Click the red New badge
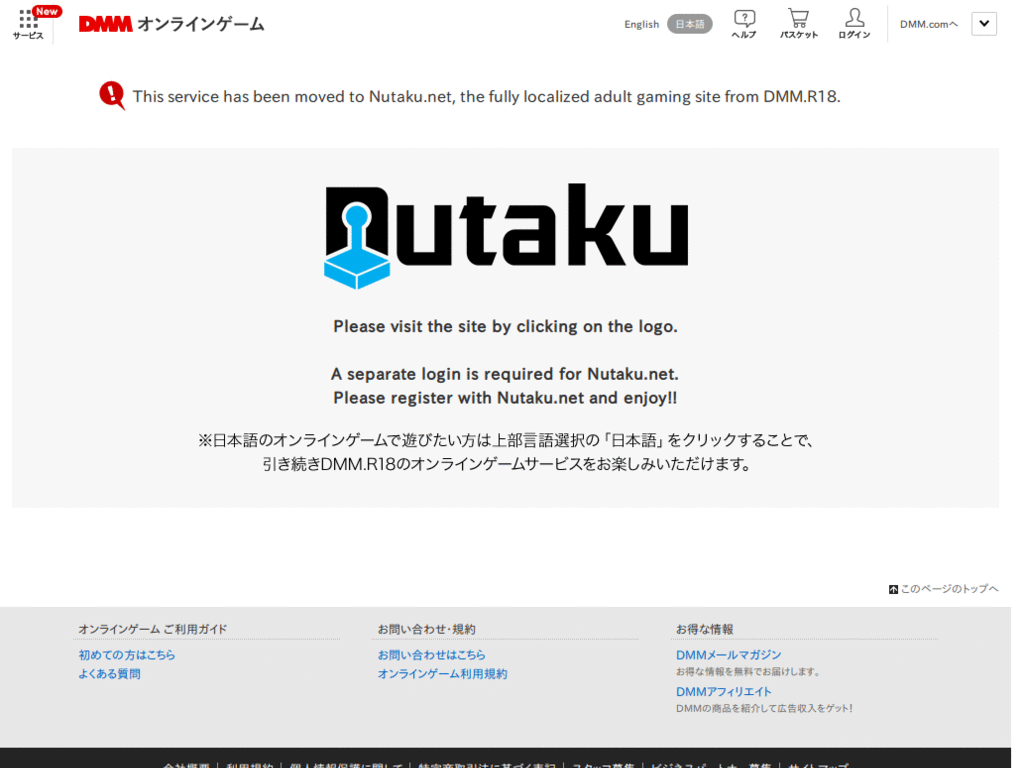The height and width of the screenshot is (768, 1024). pos(46,11)
